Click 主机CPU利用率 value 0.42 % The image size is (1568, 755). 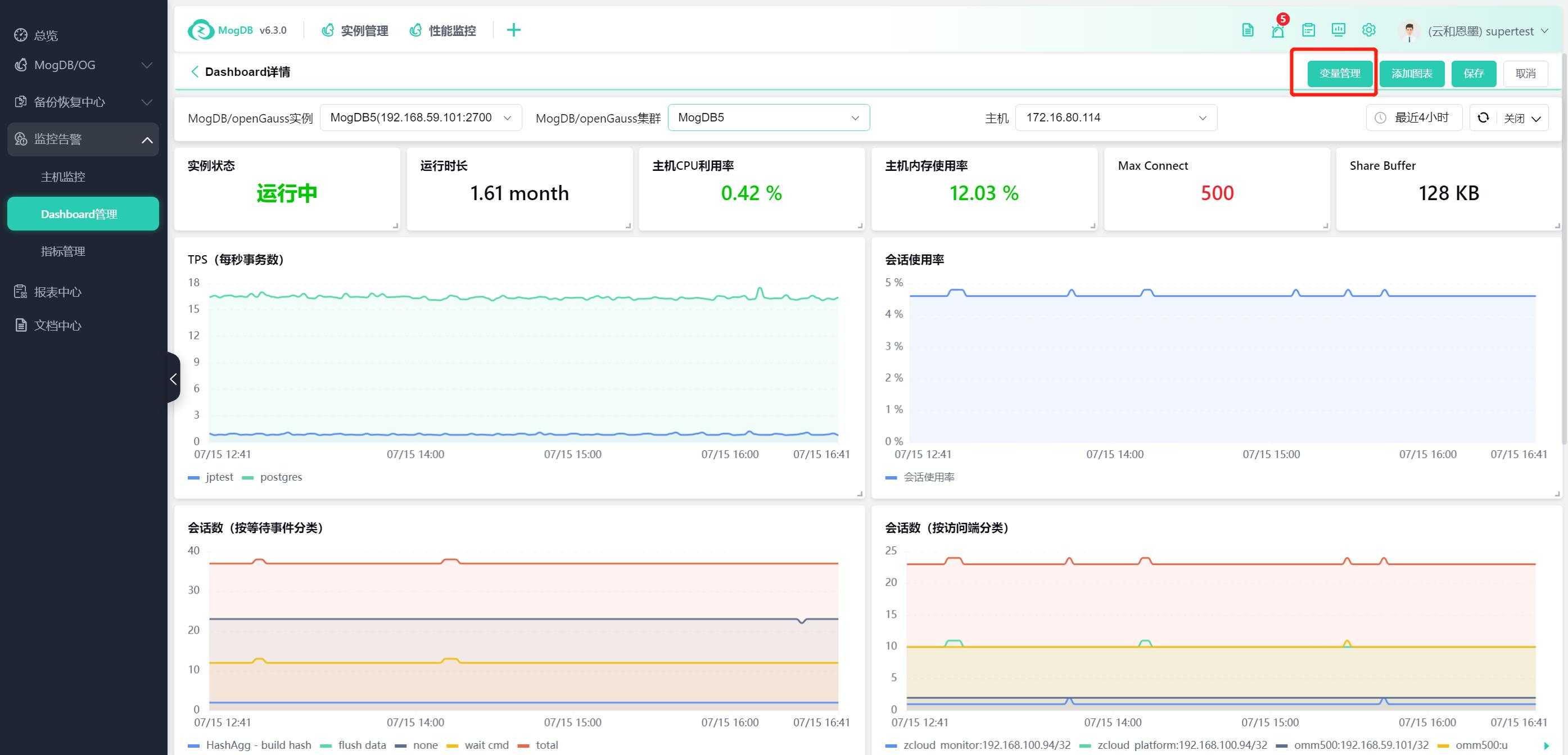pos(751,193)
